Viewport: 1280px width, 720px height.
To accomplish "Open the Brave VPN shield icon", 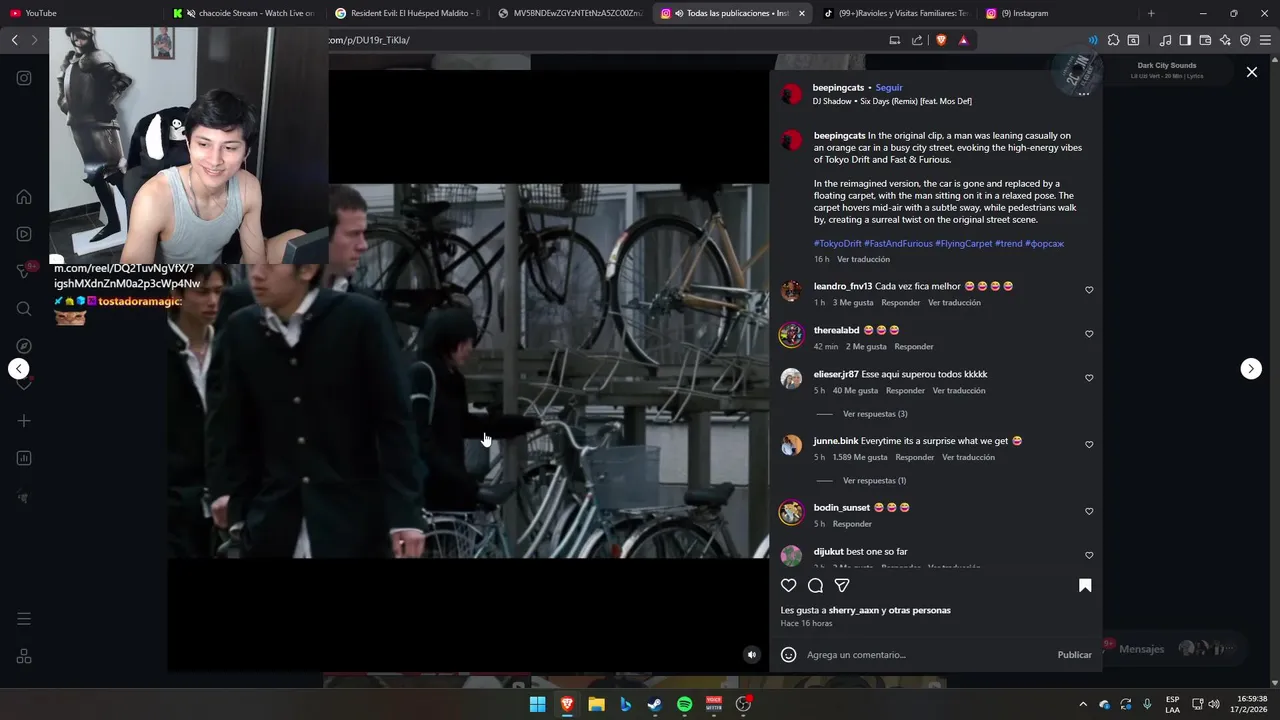I will [x=1245, y=40].
